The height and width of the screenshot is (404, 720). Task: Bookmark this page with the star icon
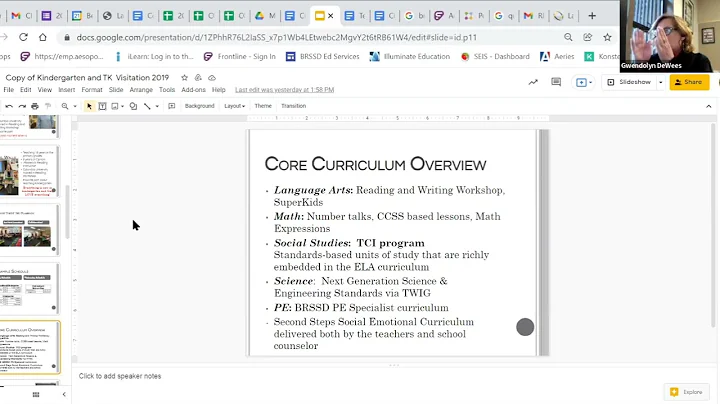point(608,37)
